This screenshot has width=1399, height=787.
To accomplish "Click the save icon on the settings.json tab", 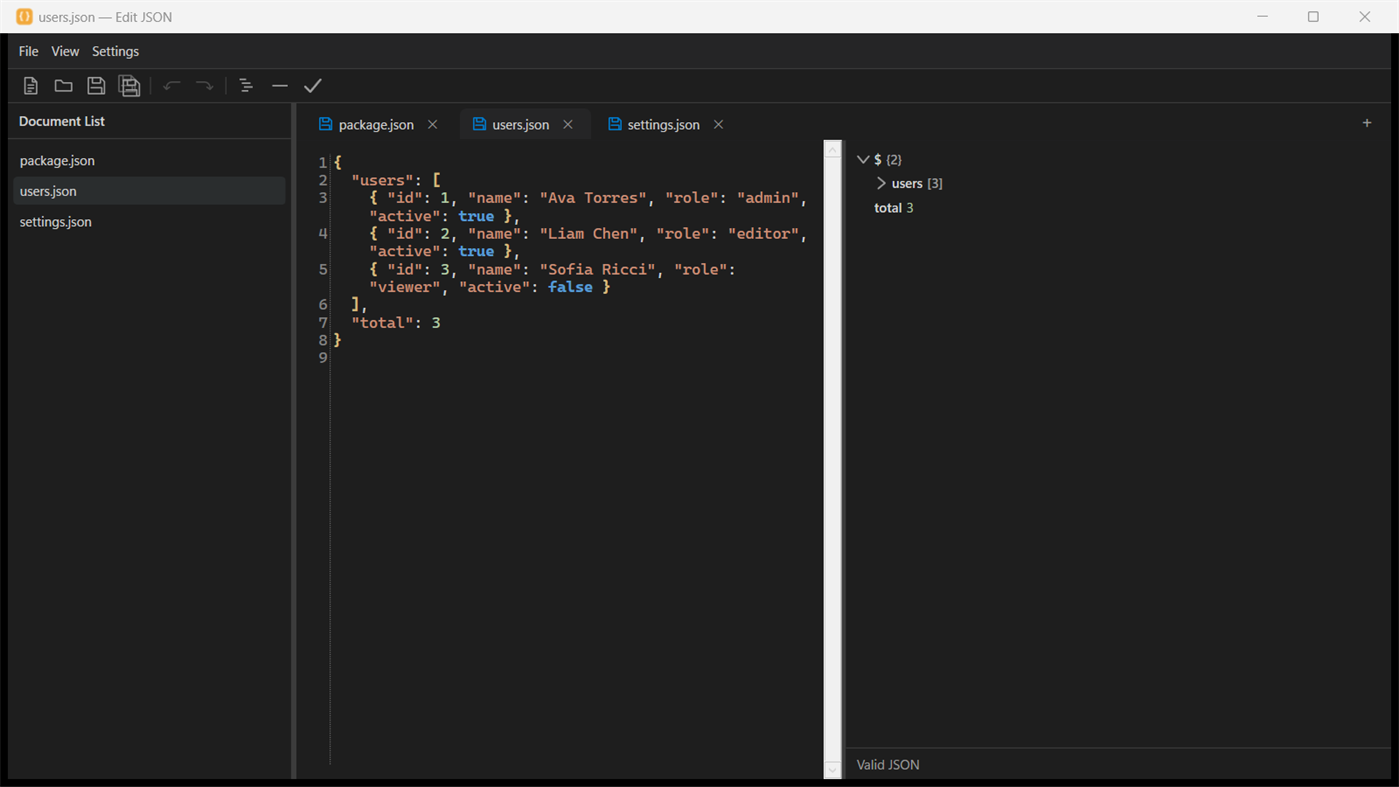I will pos(615,124).
